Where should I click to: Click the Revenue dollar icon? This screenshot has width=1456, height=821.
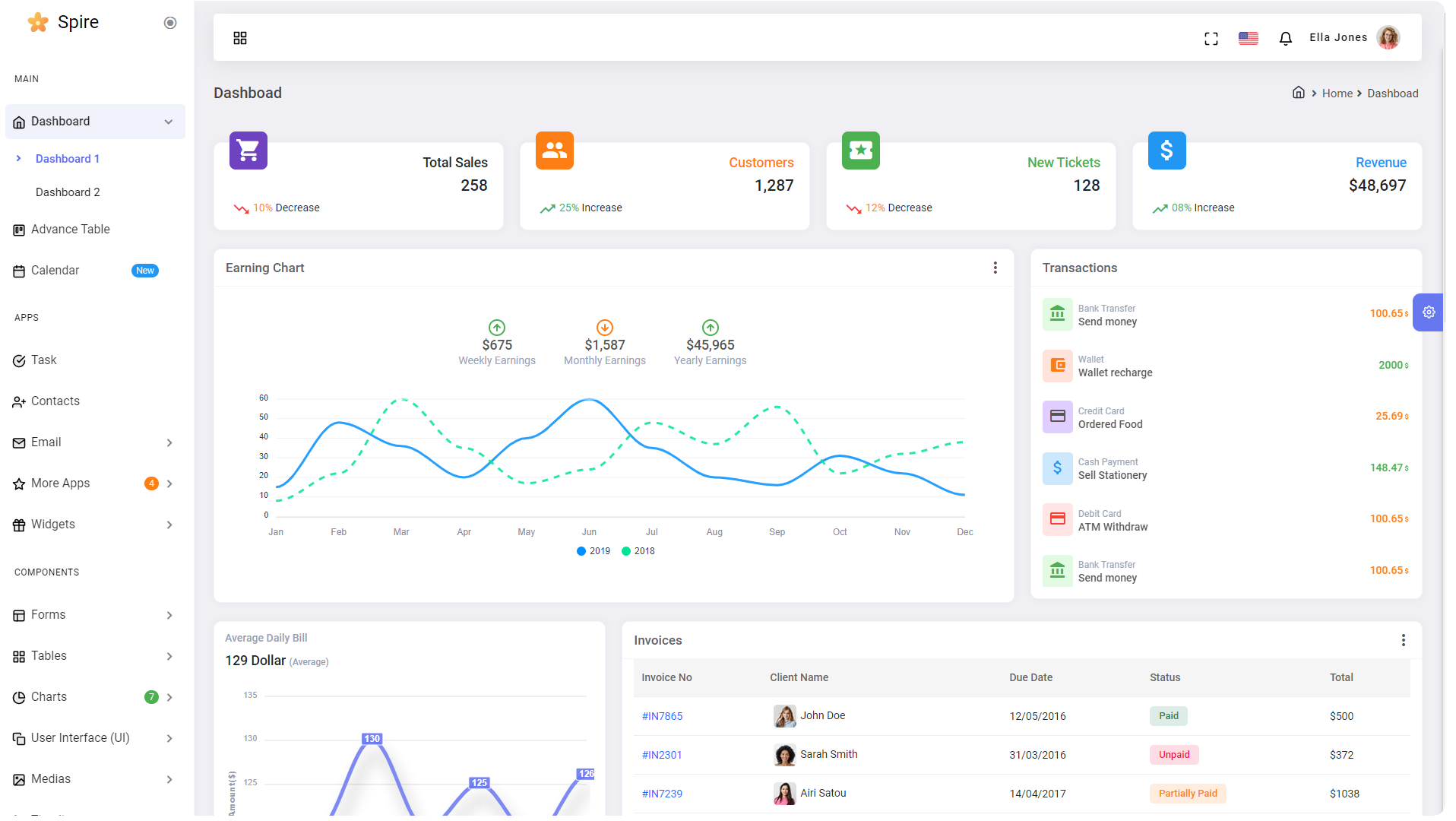[x=1166, y=151]
